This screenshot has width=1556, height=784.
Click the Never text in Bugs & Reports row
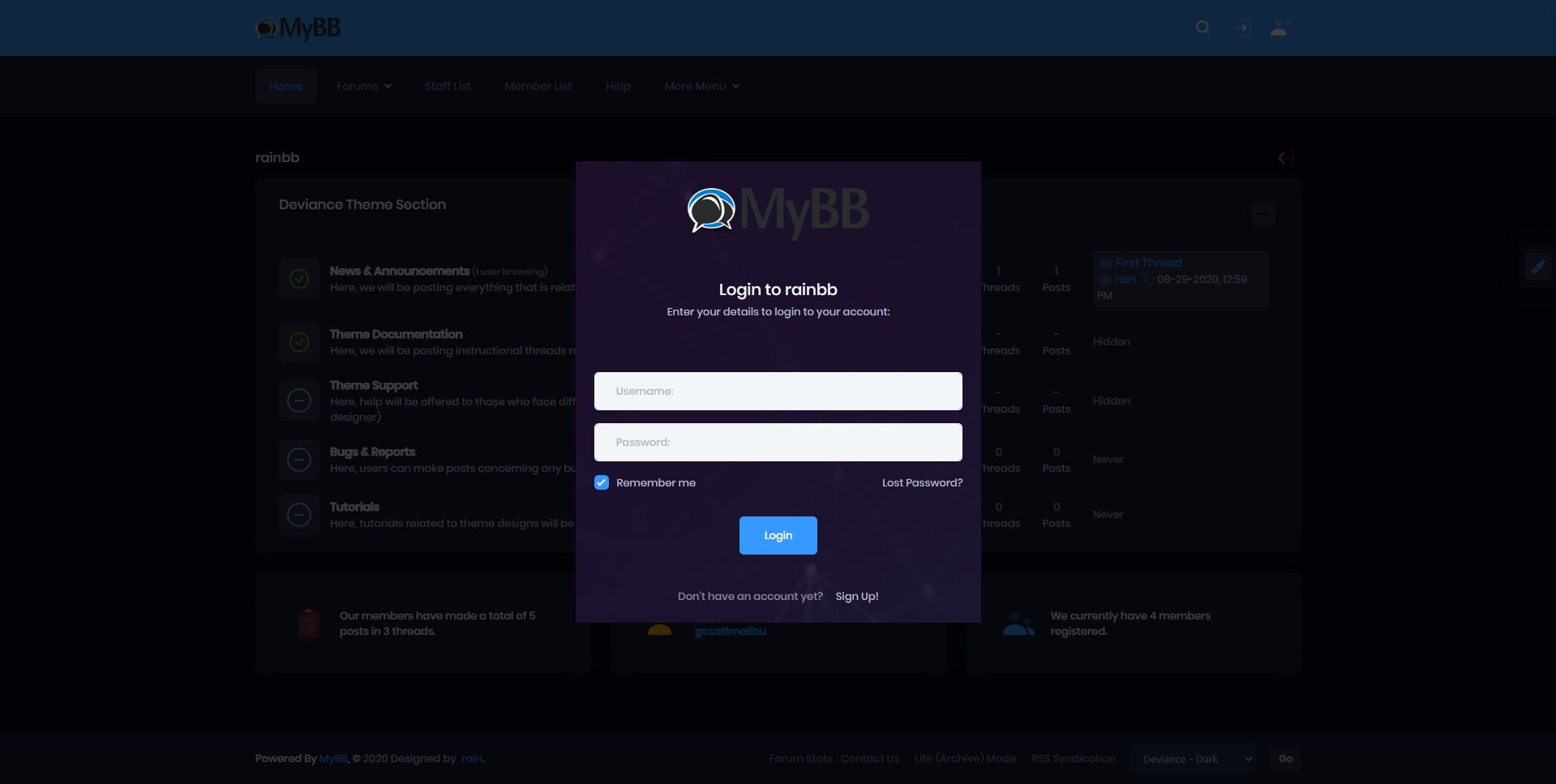pyautogui.click(x=1108, y=460)
